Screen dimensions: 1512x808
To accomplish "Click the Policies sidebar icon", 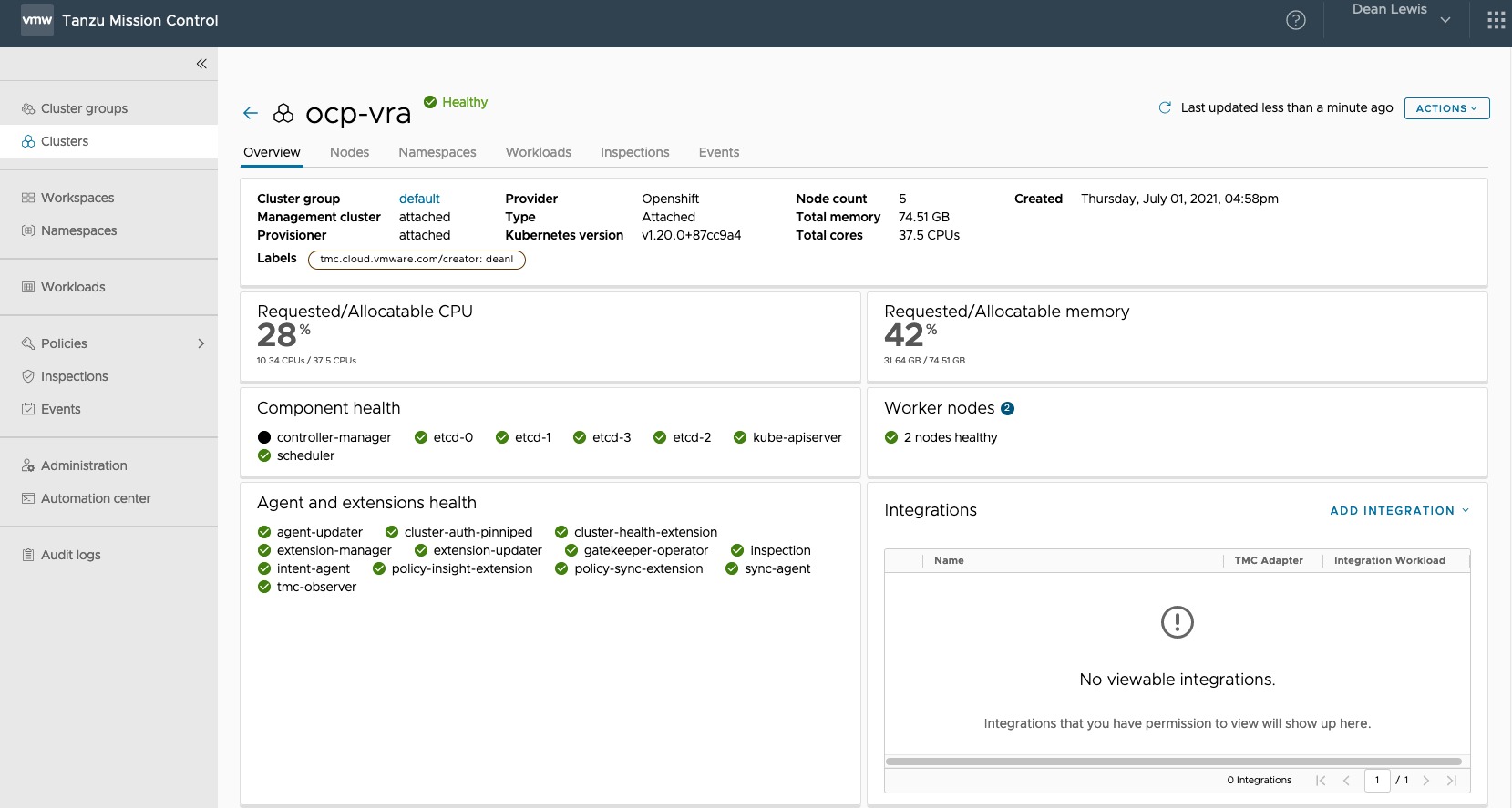I will click(28, 343).
